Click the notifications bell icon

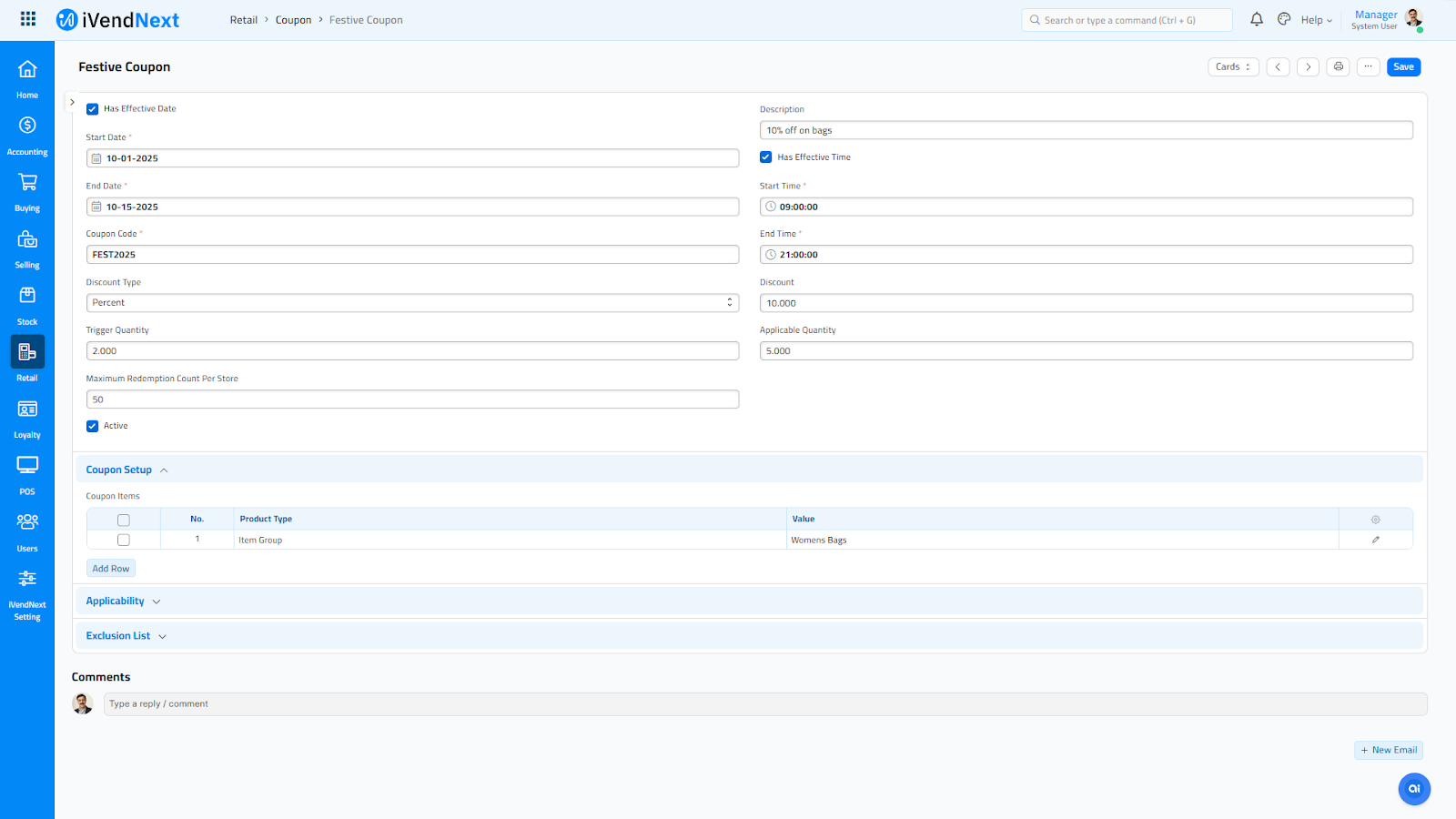1256,19
